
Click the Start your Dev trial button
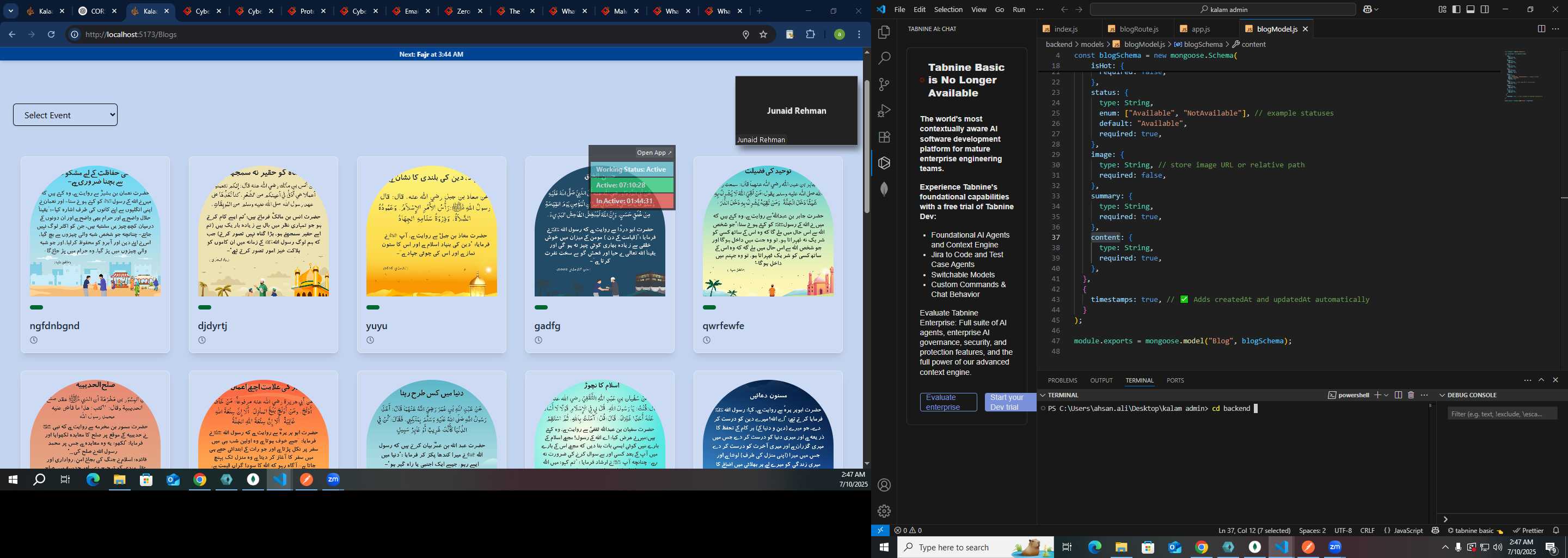(x=1010, y=402)
